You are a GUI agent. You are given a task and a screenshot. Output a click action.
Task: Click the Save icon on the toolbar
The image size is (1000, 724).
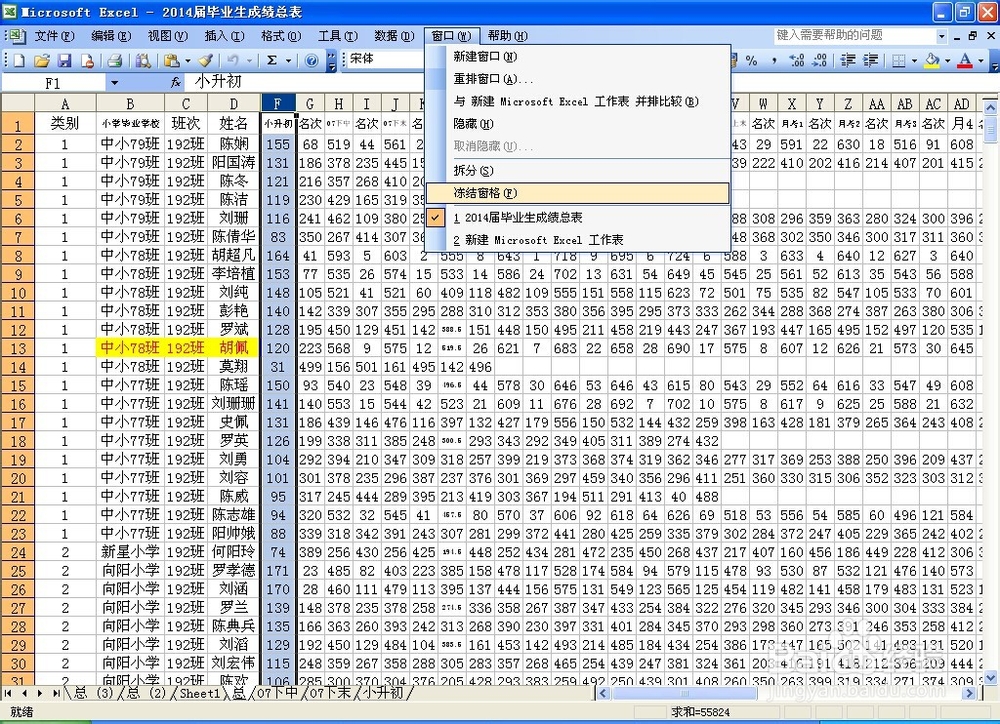(65, 59)
